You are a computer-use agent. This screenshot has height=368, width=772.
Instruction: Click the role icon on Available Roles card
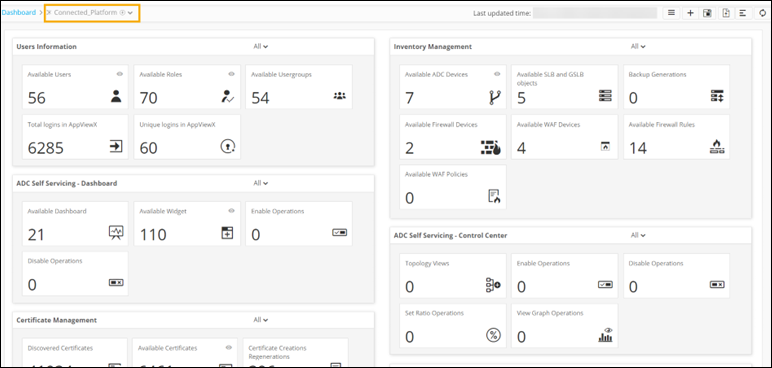[x=227, y=97]
